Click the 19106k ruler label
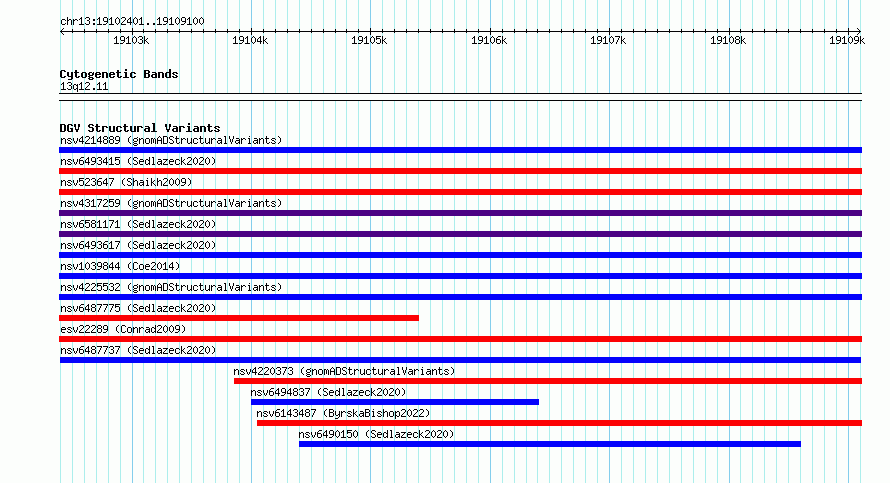The height and width of the screenshot is (483, 890). click(489, 40)
